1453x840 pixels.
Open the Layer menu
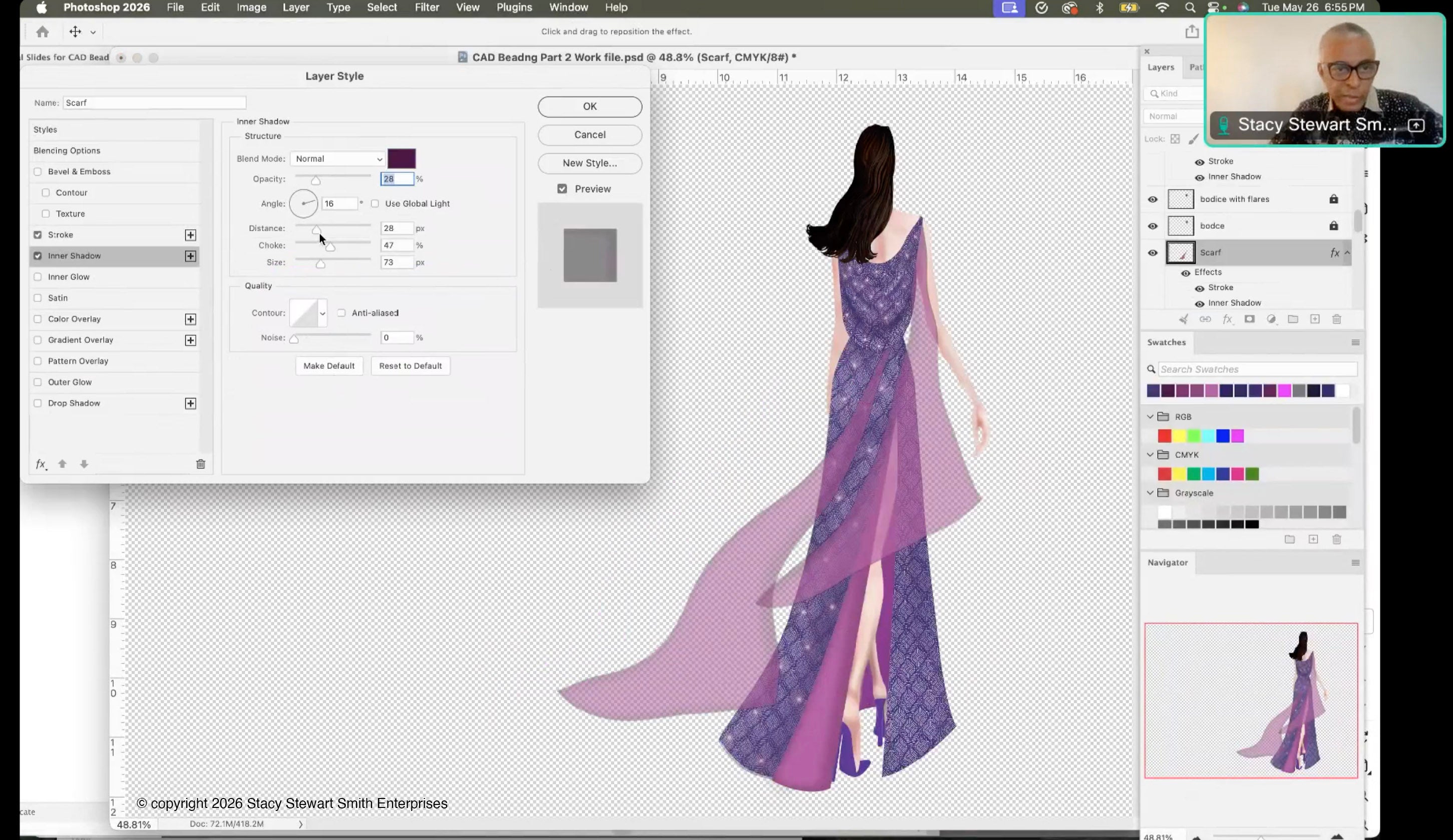pos(296,8)
